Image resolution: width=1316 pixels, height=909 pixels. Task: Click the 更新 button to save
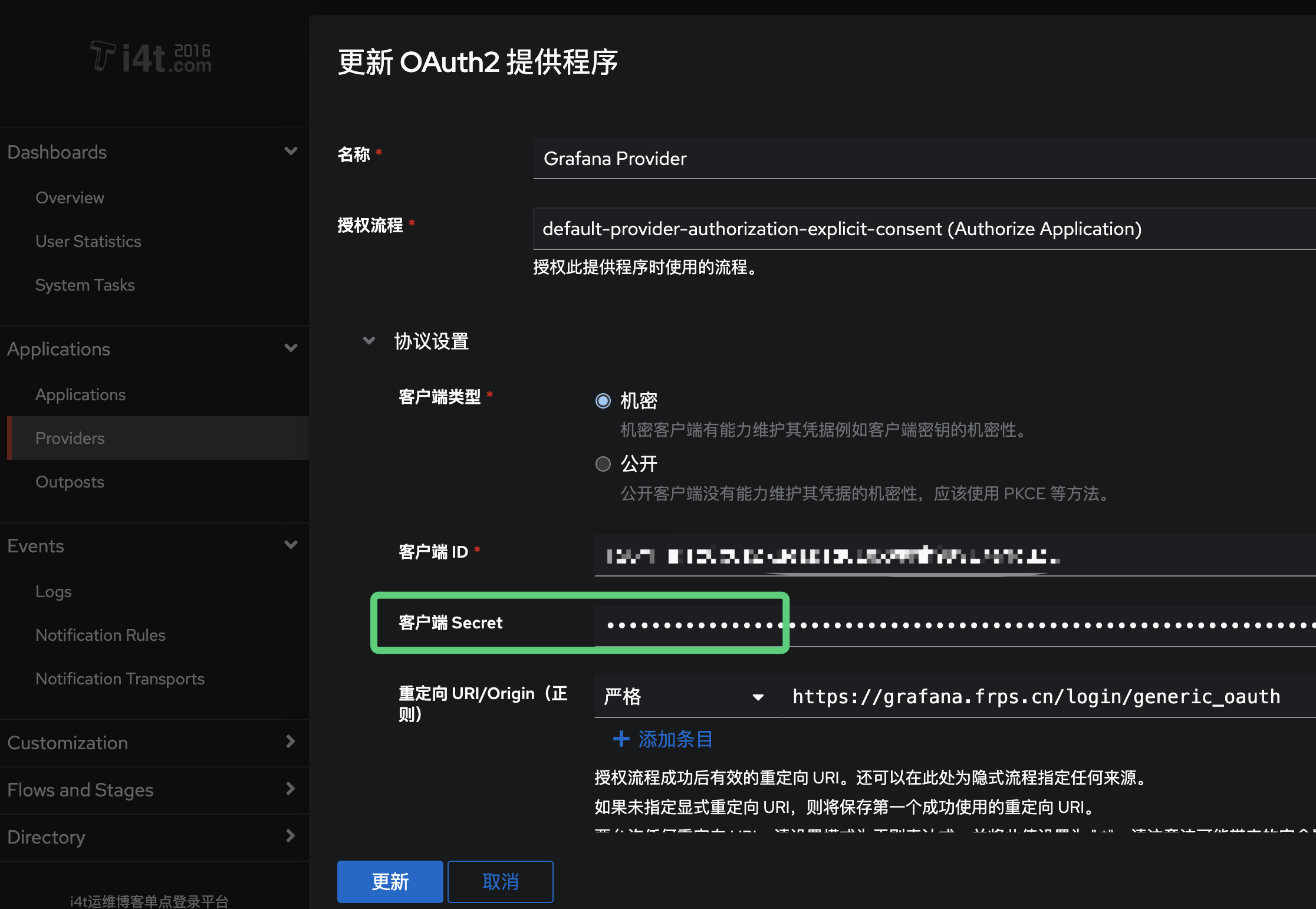click(x=390, y=882)
